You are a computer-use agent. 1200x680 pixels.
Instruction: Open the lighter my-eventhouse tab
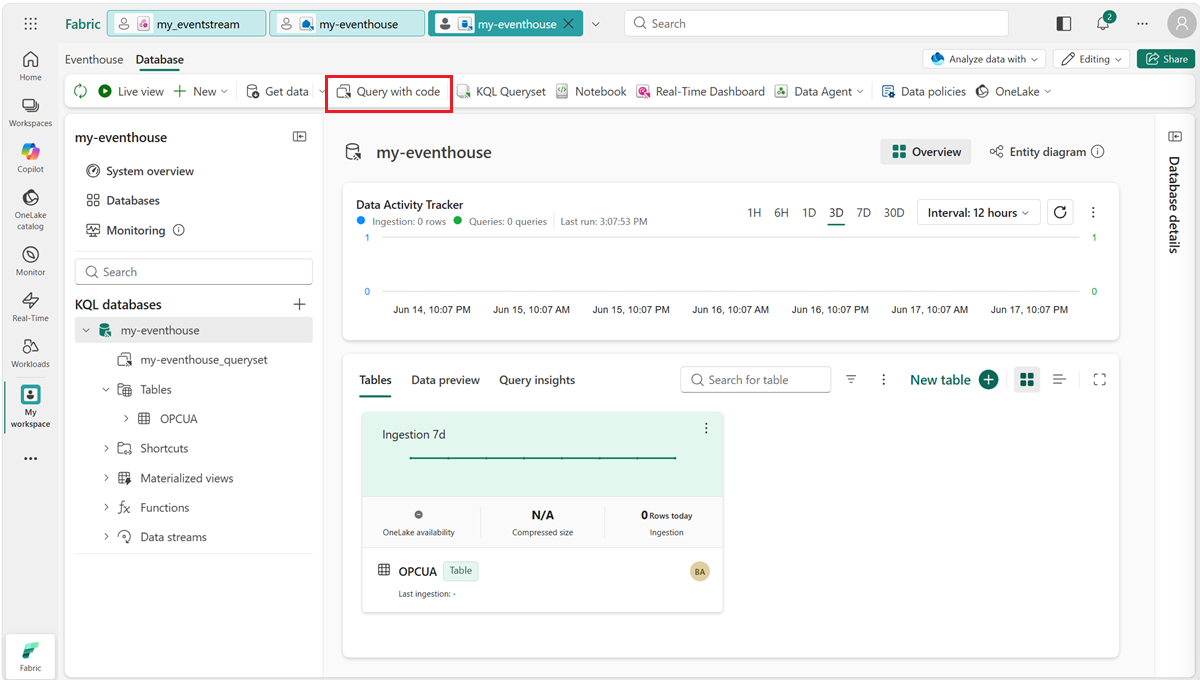tap(347, 24)
